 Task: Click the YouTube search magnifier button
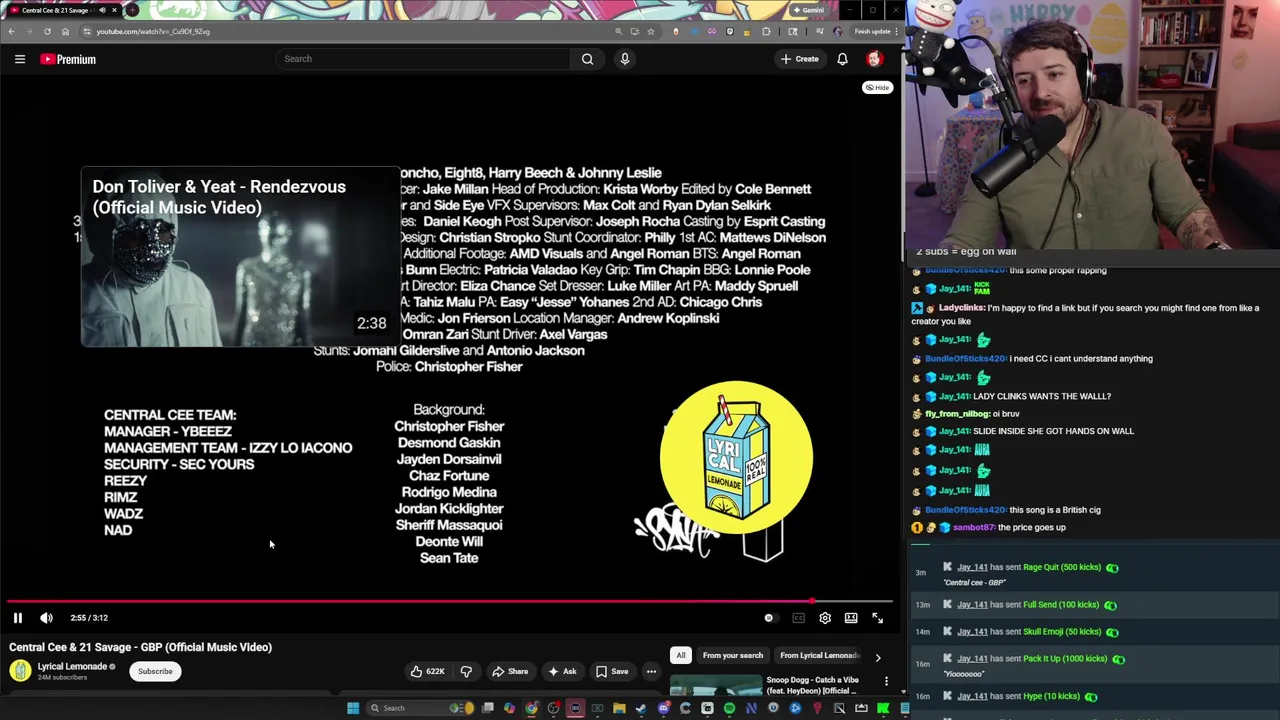[587, 59]
